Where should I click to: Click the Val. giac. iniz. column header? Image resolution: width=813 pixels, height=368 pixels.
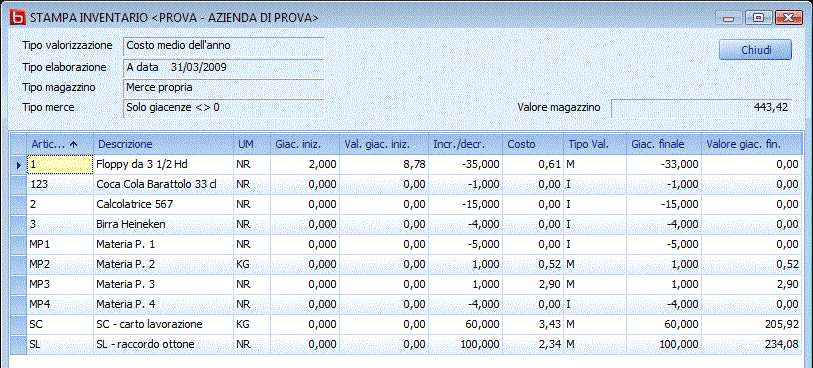pyautogui.click(x=384, y=144)
